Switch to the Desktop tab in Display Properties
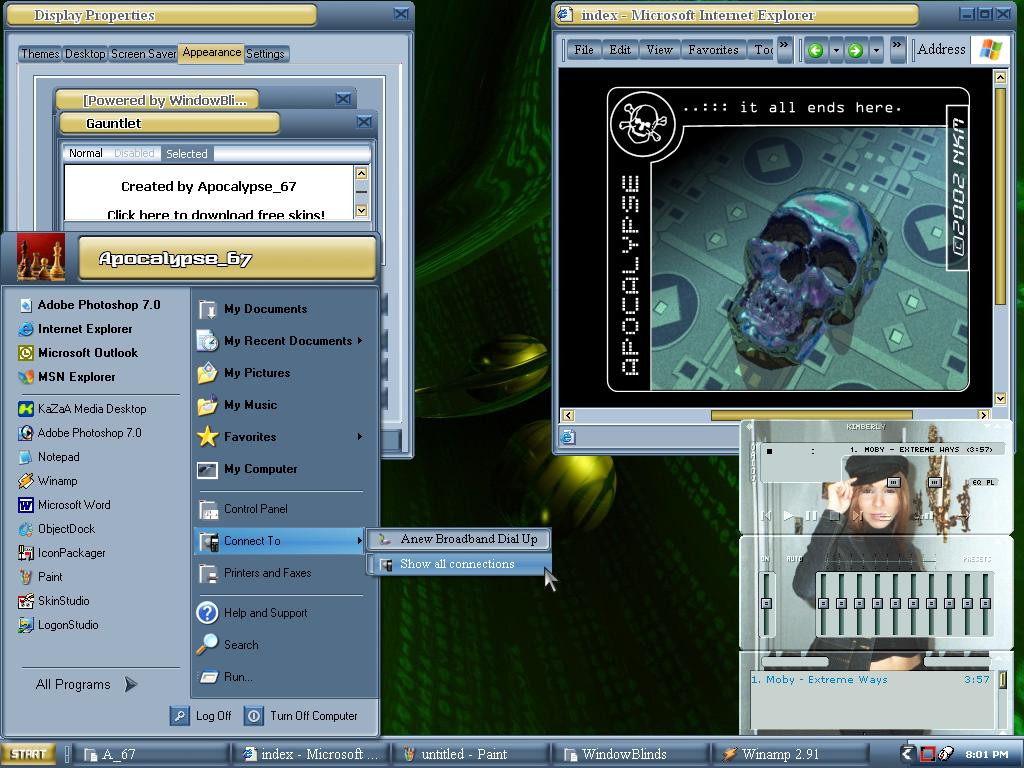This screenshot has width=1024, height=768. (x=85, y=54)
